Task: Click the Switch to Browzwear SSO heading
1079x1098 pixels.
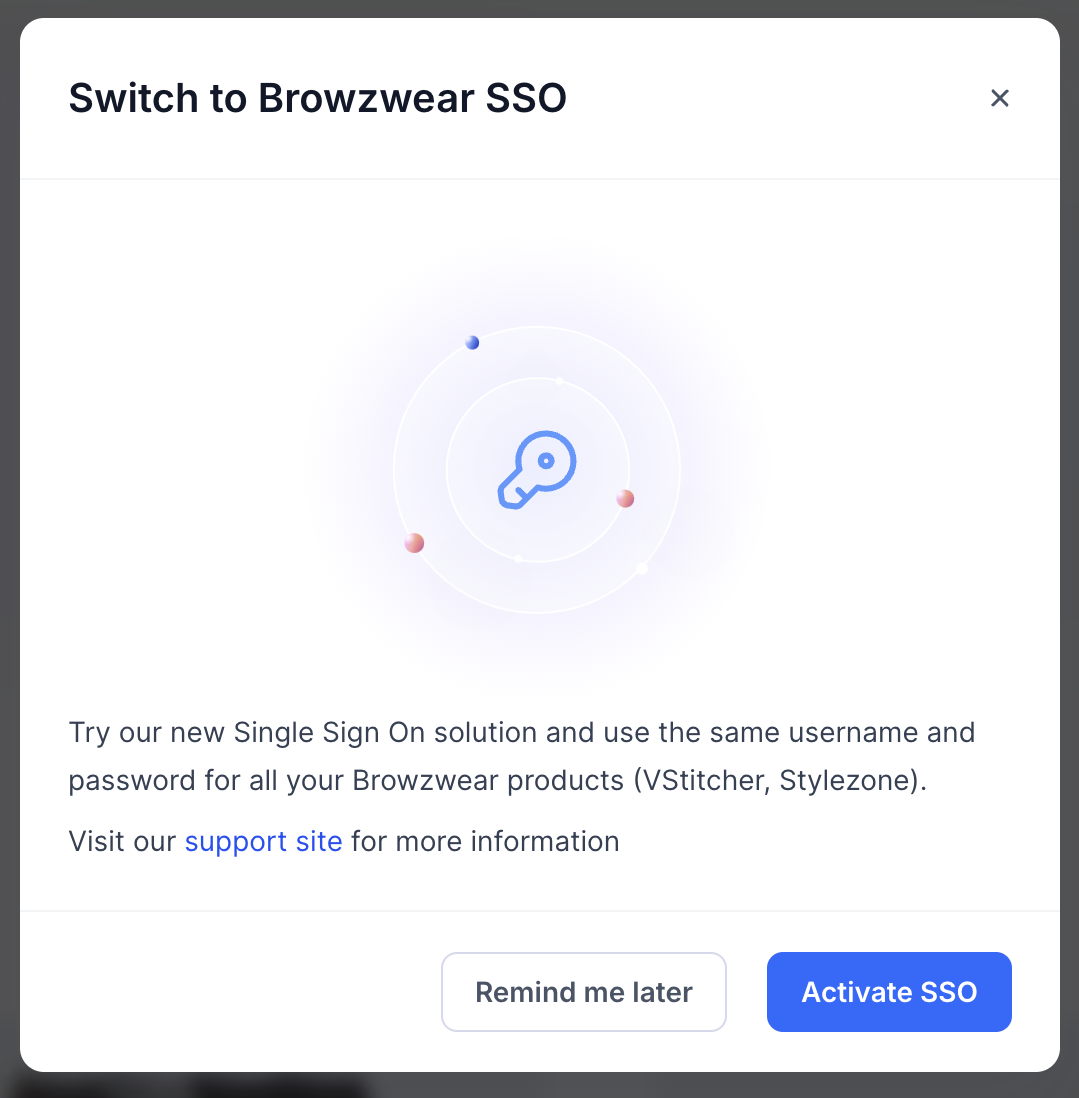Action: point(317,97)
